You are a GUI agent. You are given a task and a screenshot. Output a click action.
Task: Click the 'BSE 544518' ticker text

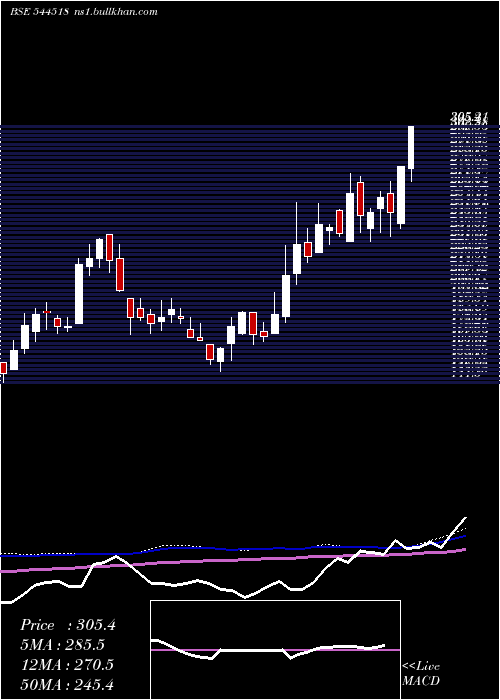(39, 12)
